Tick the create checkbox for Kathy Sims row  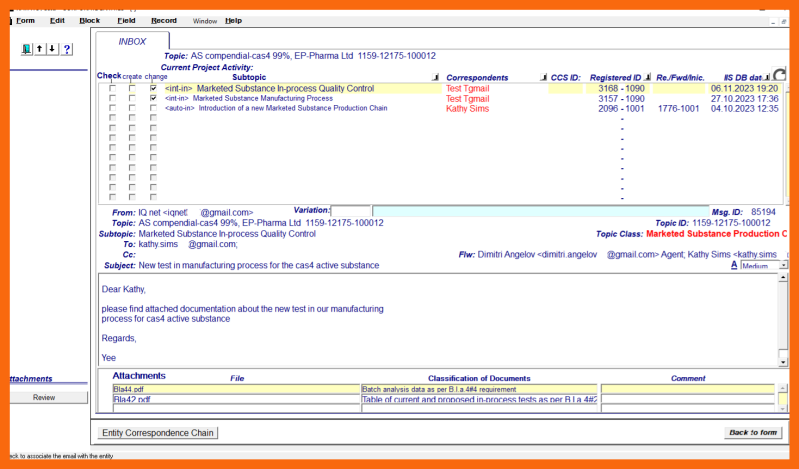click(x=132, y=108)
